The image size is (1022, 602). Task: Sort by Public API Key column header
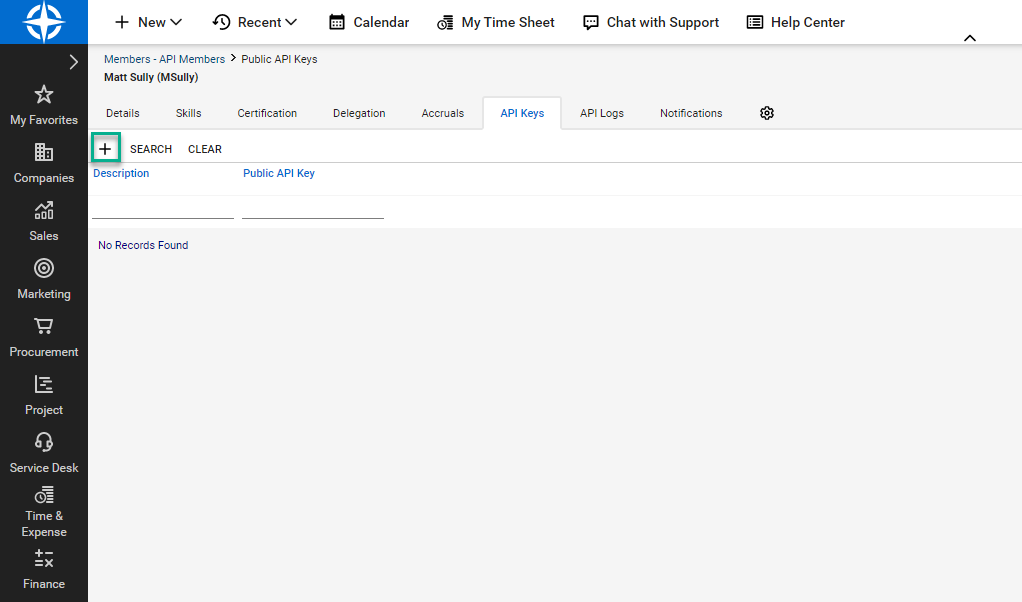point(279,173)
